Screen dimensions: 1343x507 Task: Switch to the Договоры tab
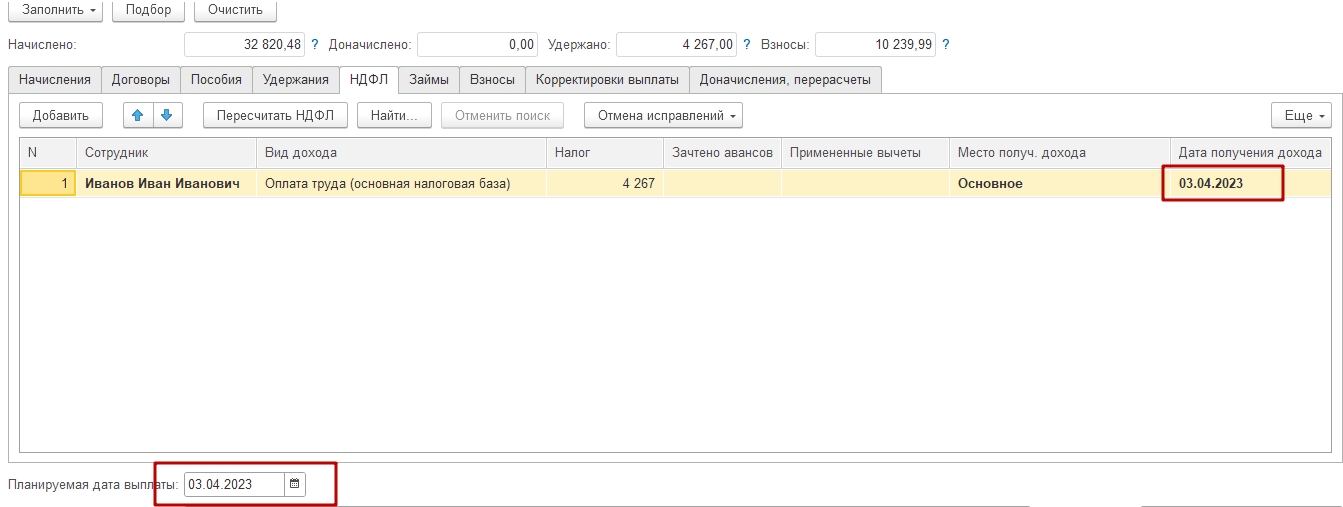141,80
